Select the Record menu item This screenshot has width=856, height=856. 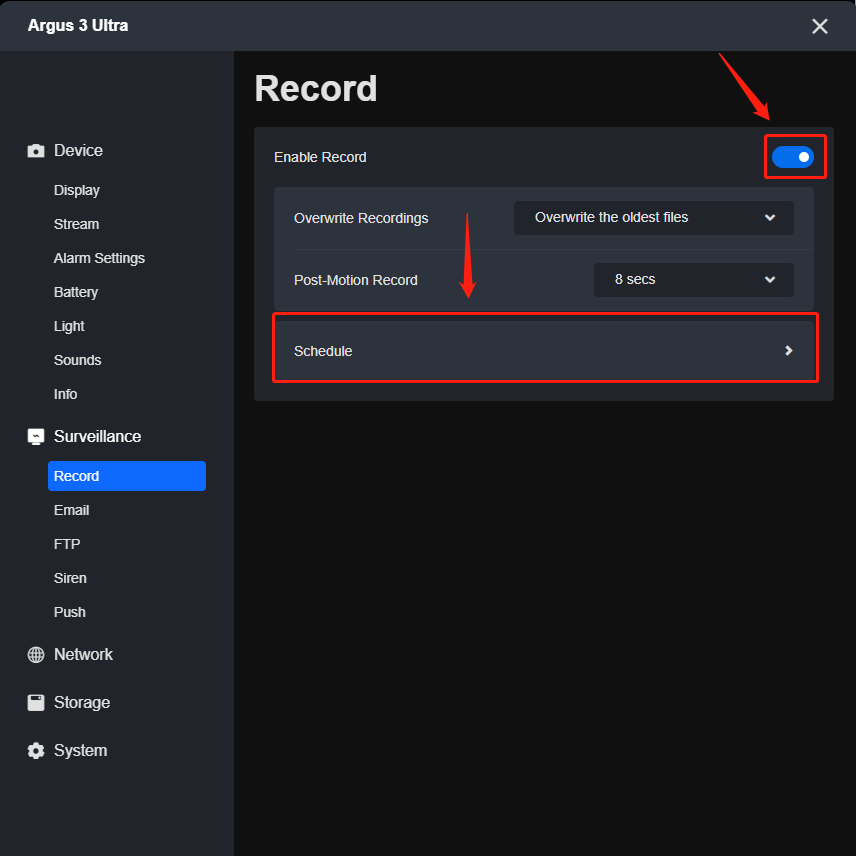[x=127, y=475]
